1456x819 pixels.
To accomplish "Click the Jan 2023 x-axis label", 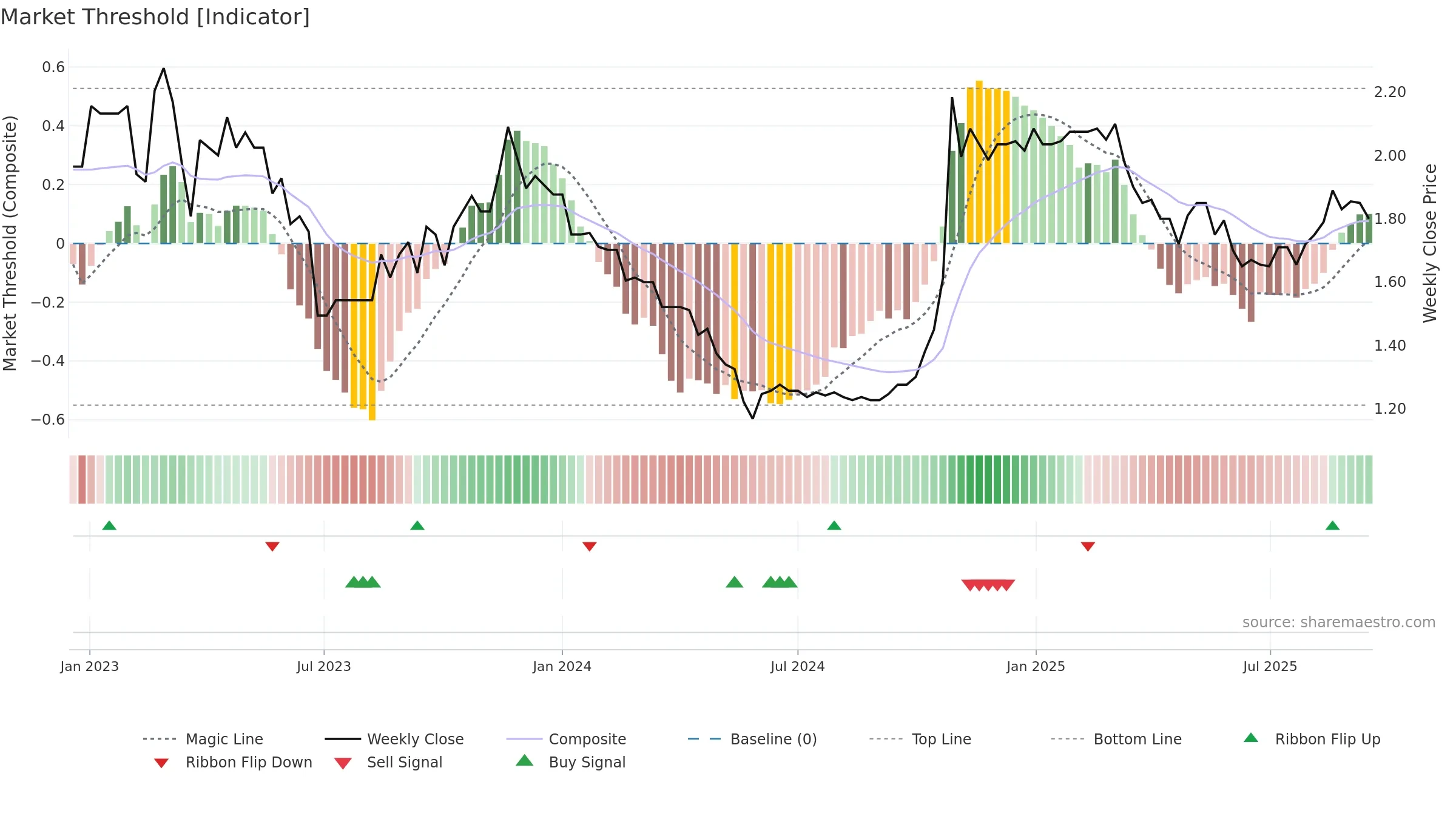I will 90,666.
